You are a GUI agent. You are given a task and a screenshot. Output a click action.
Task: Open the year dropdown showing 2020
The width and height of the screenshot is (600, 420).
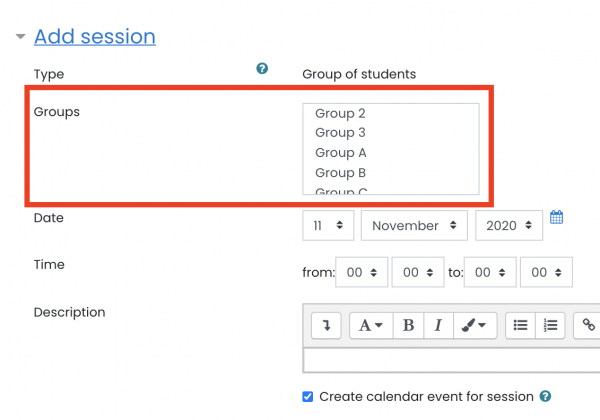pos(509,225)
